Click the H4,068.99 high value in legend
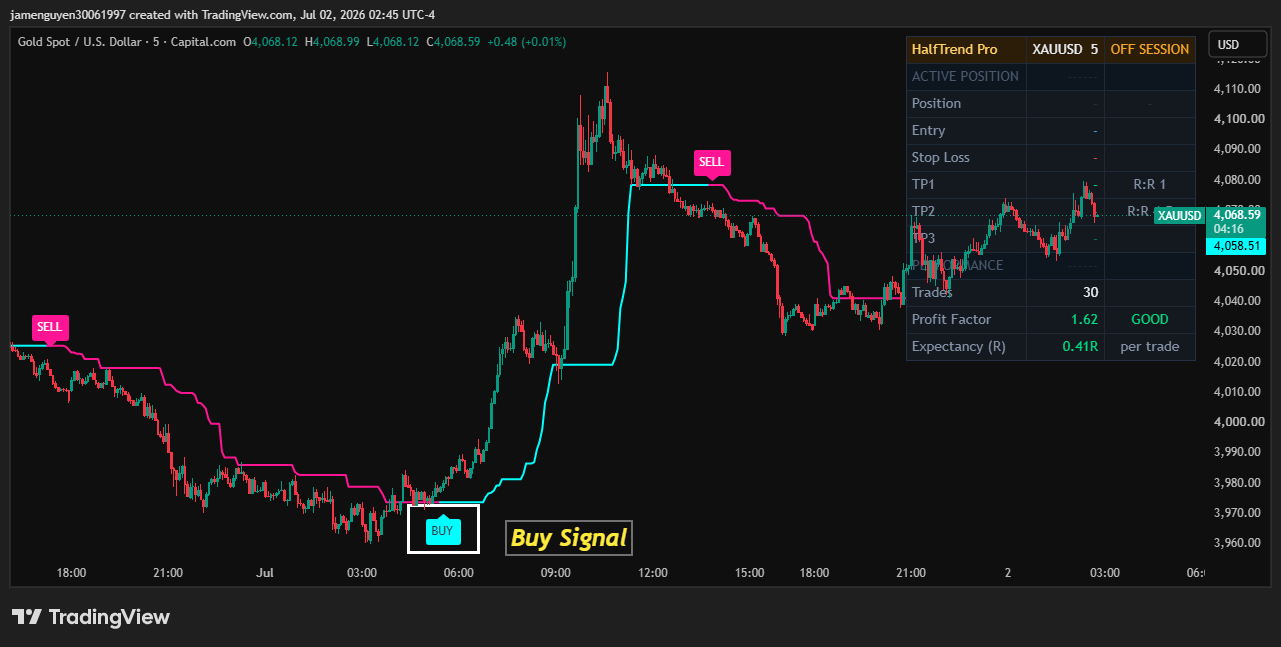The height and width of the screenshot is (647, 1281). pos(333,42)
